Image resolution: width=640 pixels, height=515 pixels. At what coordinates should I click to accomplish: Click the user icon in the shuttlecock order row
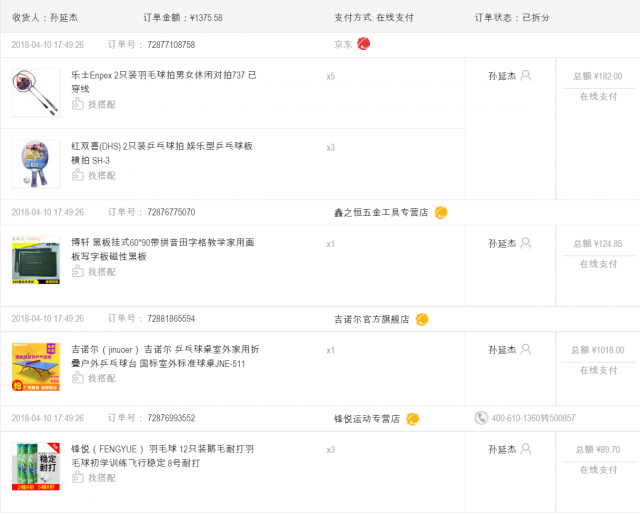526,449
